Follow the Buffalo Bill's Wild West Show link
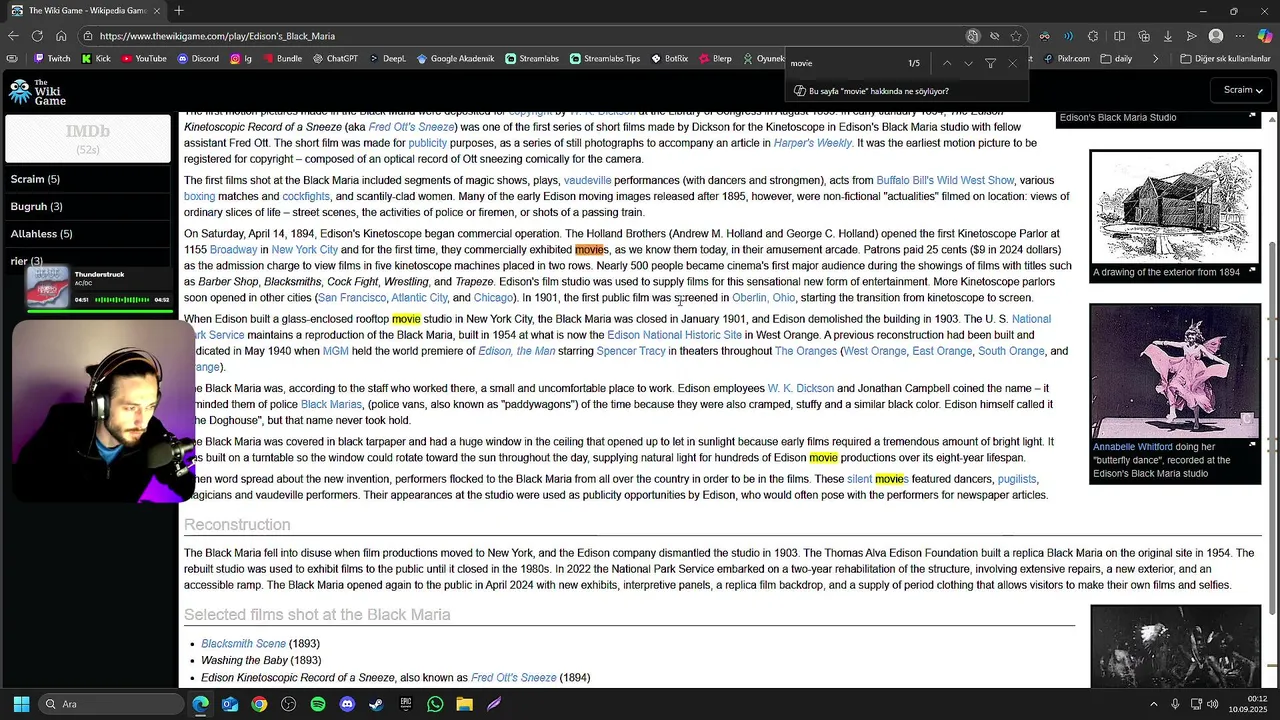The image size is (1280, 720). coord(945,181)
